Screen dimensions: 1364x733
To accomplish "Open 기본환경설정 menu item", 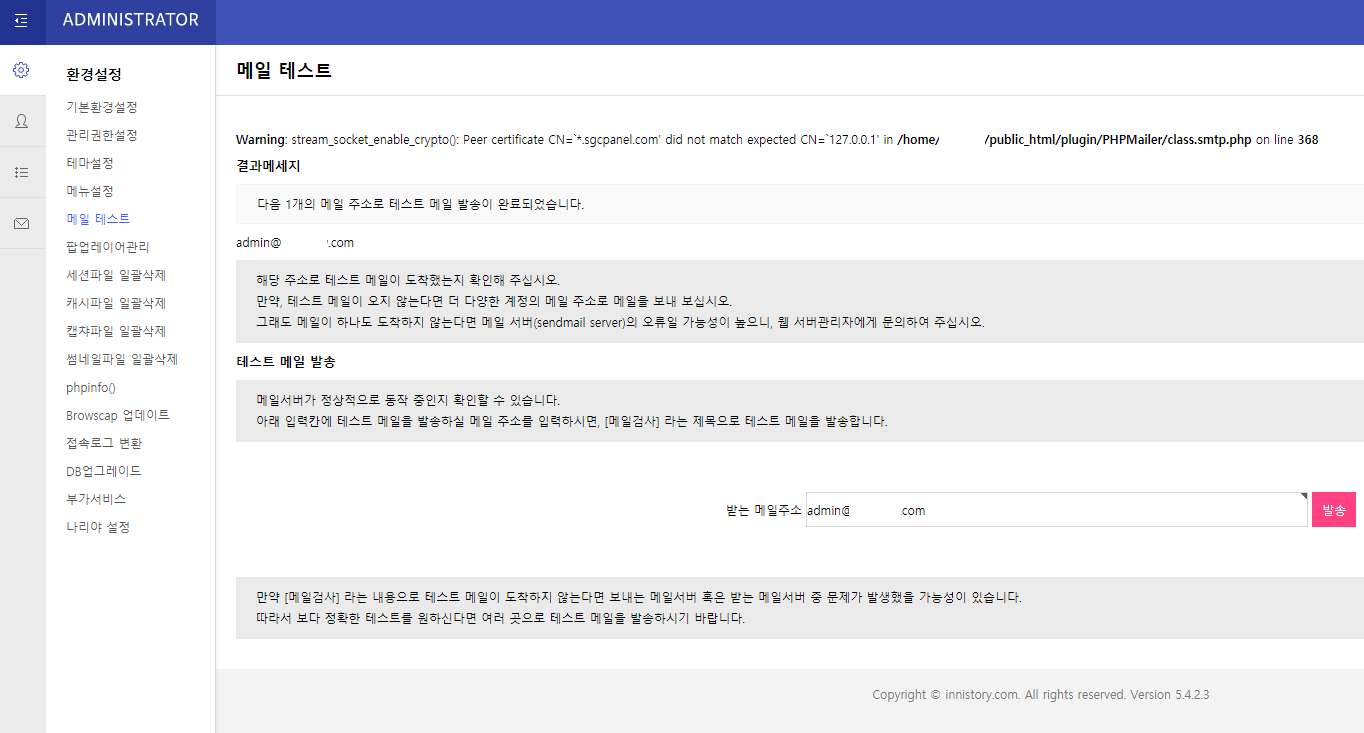I will coord(101,107).
